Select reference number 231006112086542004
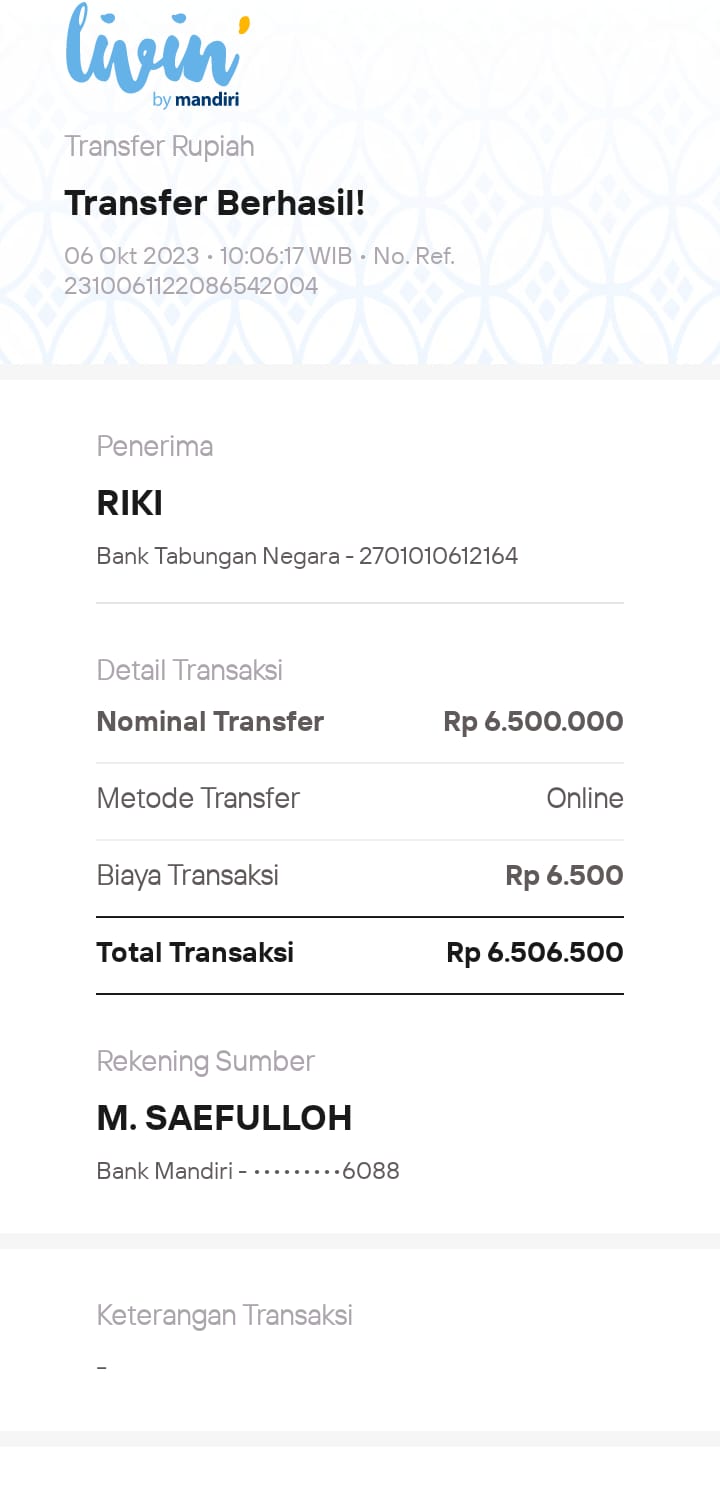720x1495 pixels. click(x=191, y=286)
